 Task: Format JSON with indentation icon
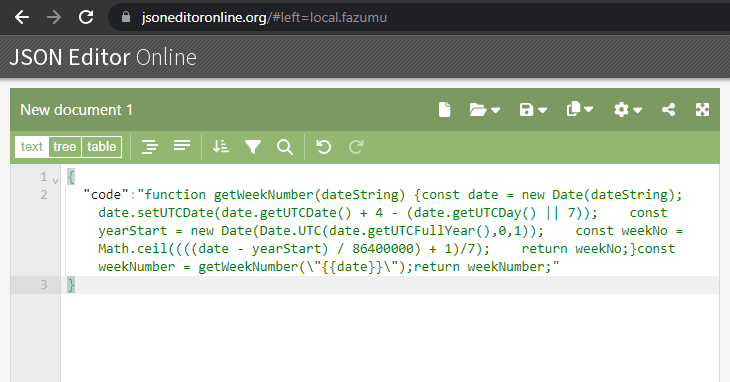point(149,147)
